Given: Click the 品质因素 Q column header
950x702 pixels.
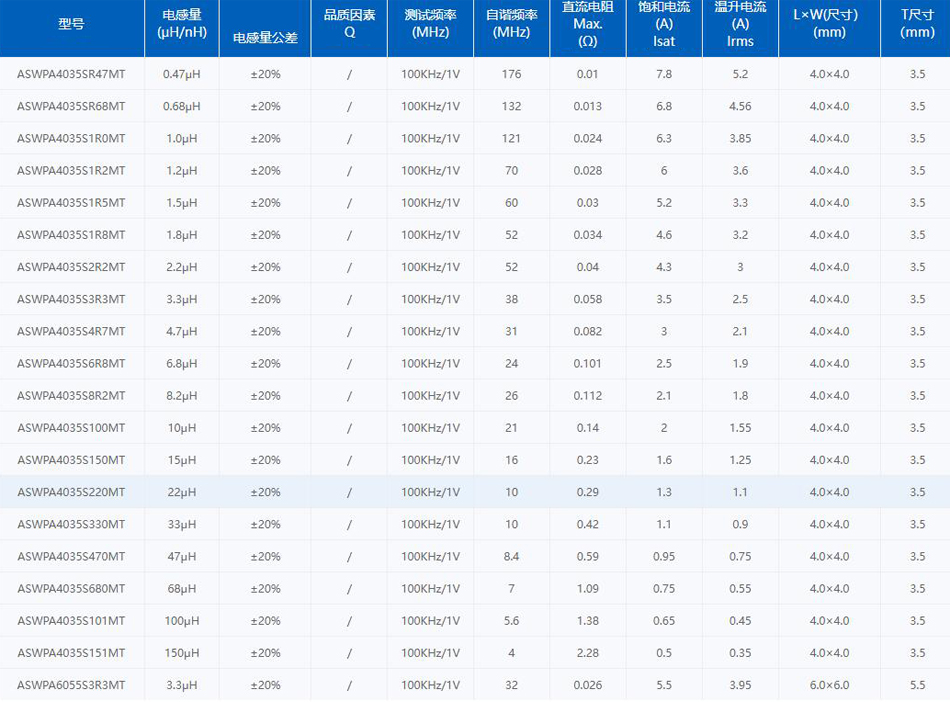Looking at the screenshot, I should coord(349,24).
